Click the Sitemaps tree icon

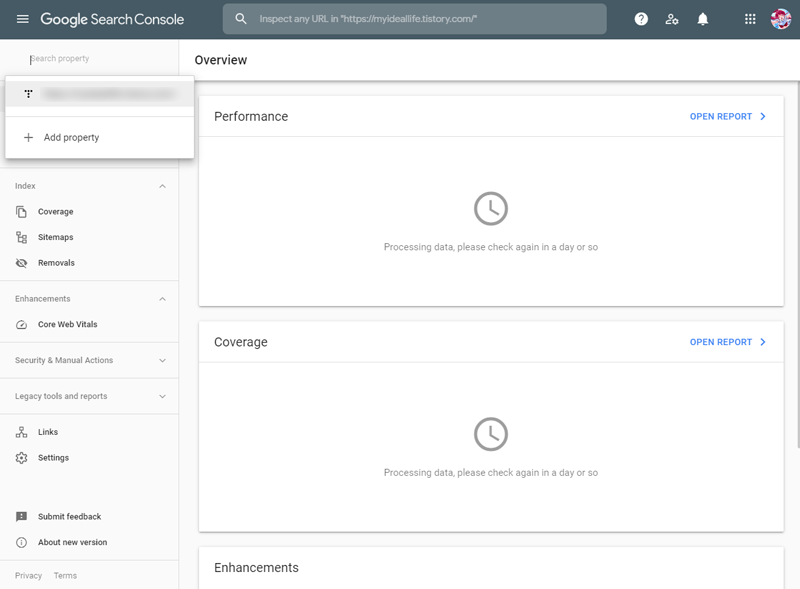(21, 237)
